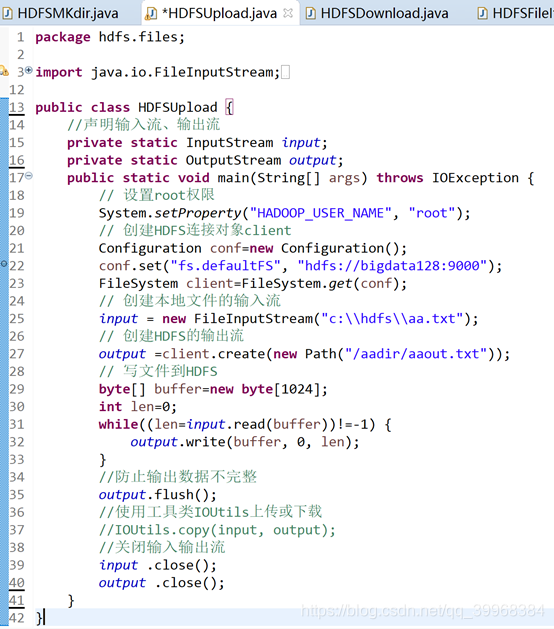Click the marker icon beside line 22

[x=4, y=264]
